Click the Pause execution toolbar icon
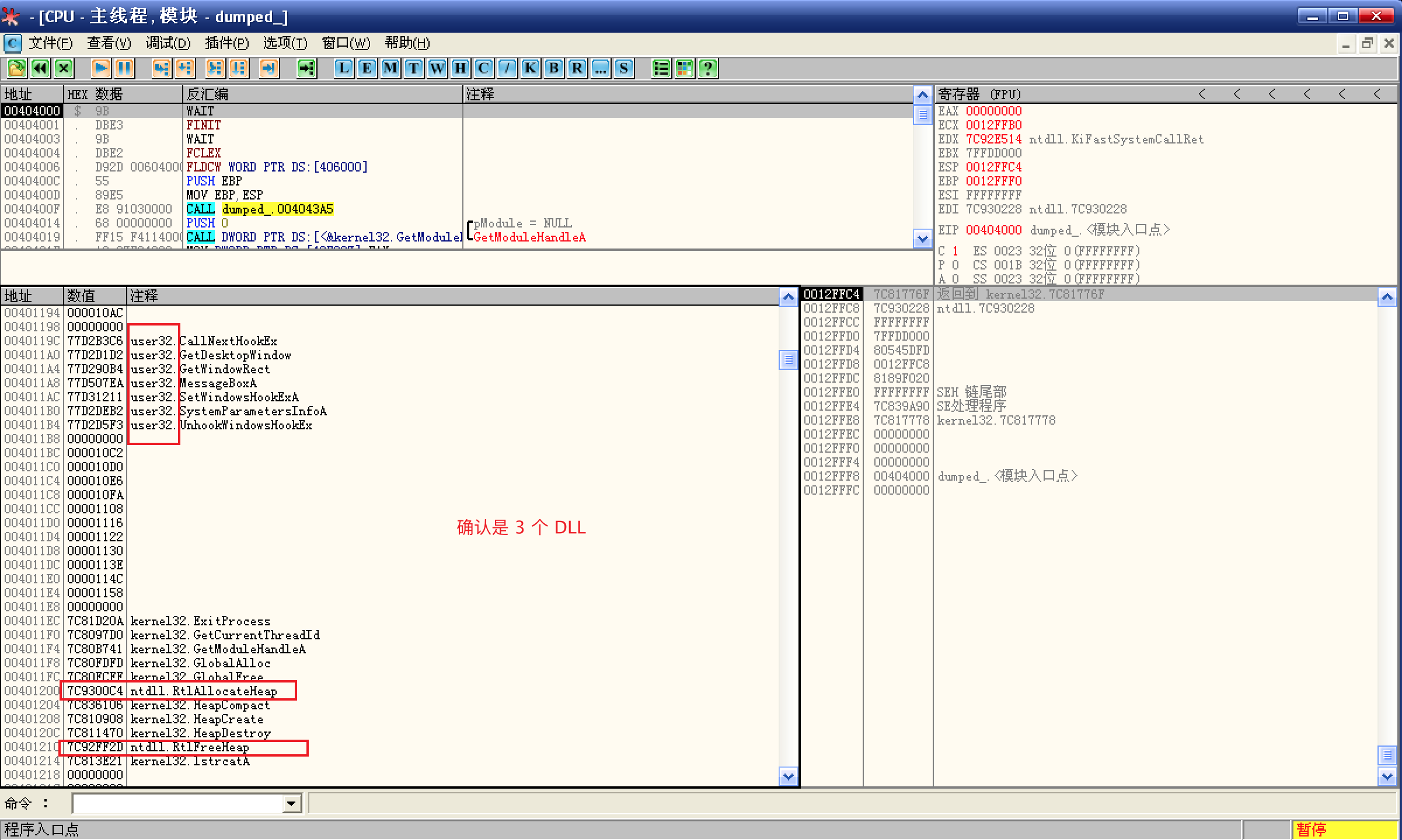This screenshot has height=840, width=1402. point(124,69)
